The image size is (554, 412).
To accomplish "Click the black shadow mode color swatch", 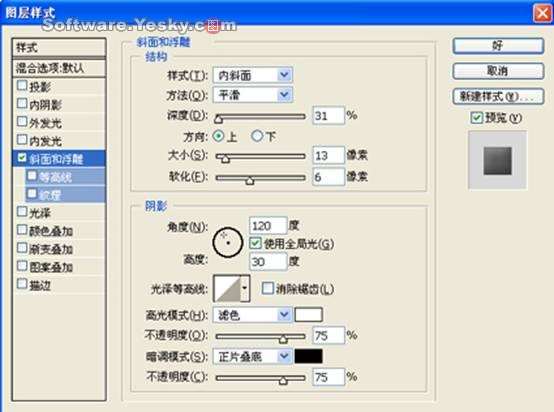I will 308,356.
